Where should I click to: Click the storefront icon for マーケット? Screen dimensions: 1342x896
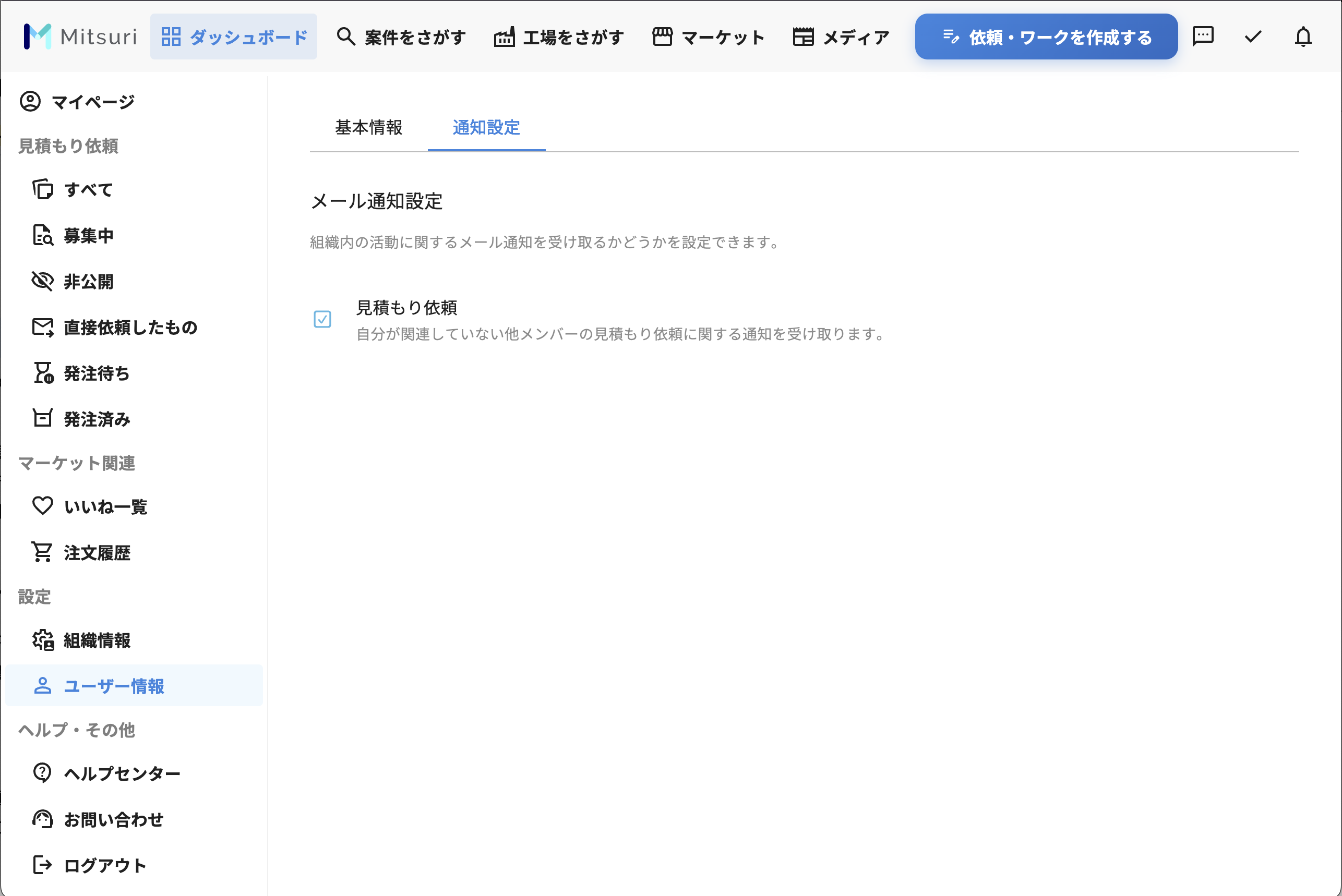pyautogui.click(x=663, y=37)
